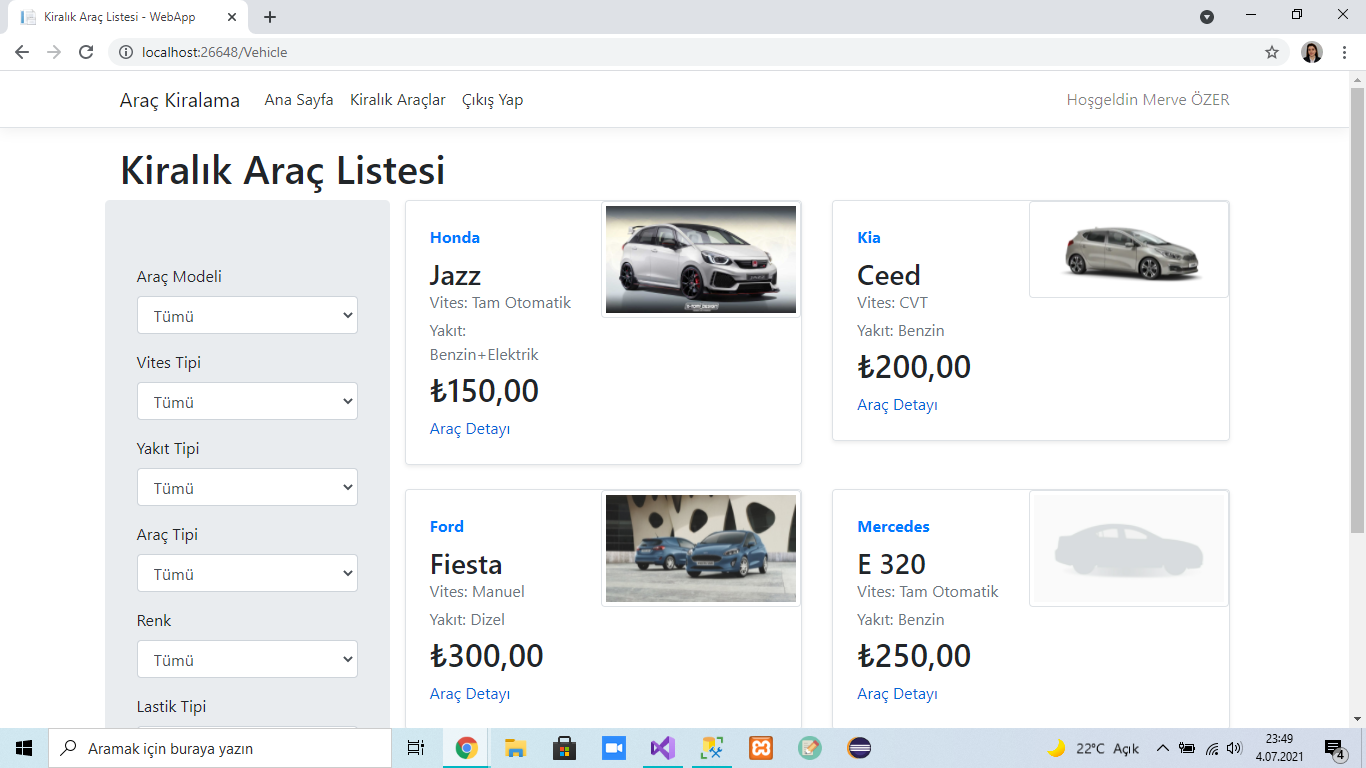Click the Ford Fiesta car photo
Image resolution: width=1366 pixels, height=768 pixels.
(x=700, y=548)
